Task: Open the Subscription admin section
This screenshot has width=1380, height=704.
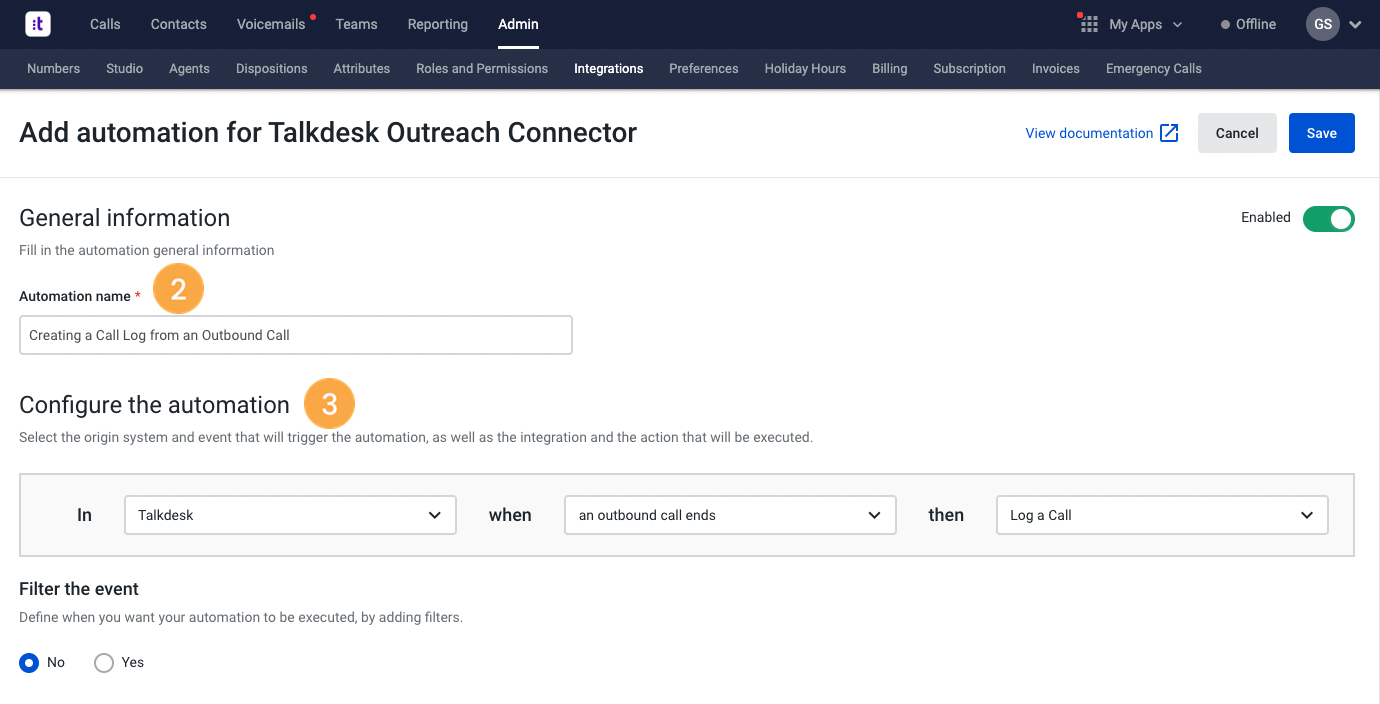Action: (x=970, y=69)
